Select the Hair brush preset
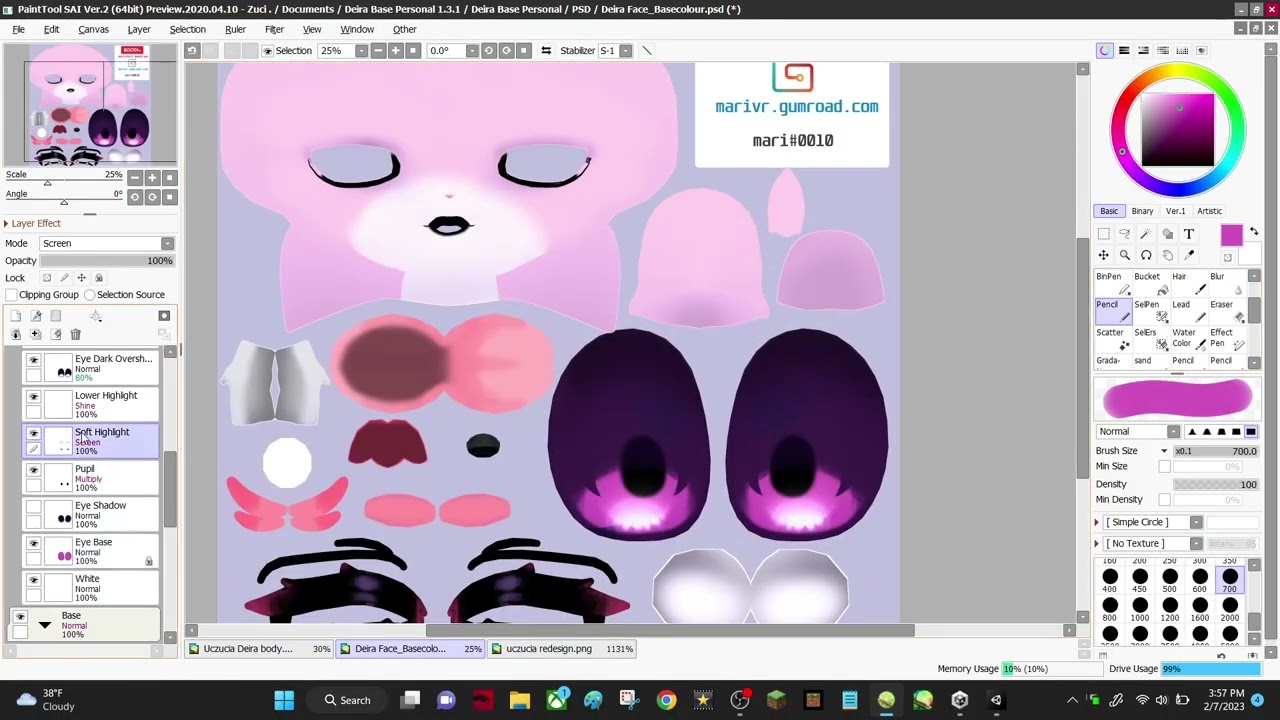 coord(1189,283)
